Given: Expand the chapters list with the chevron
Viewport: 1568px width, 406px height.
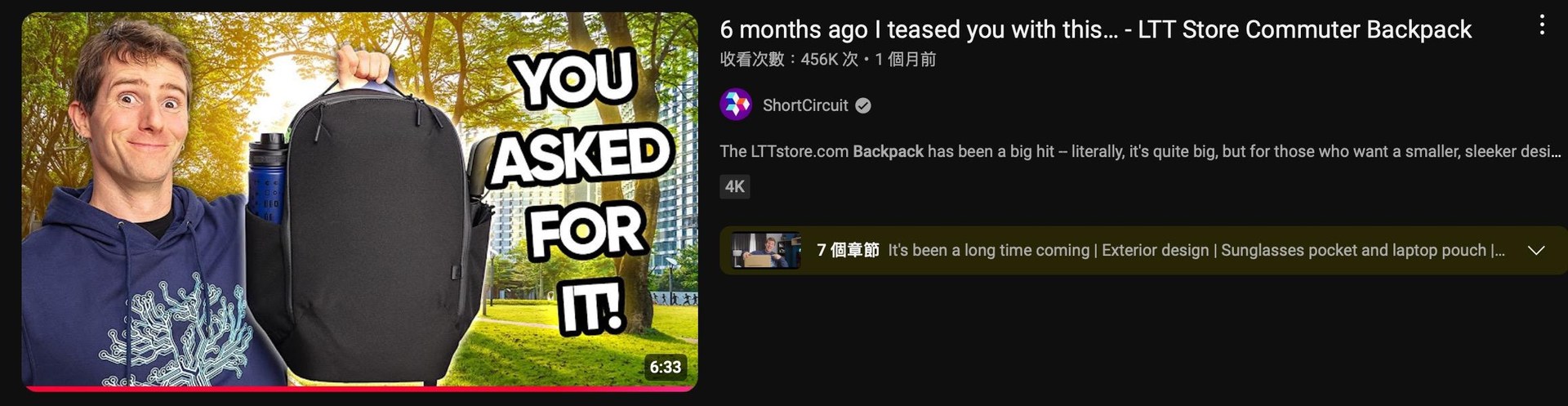Looking at the screenshot, I should tap(1536, 250).
